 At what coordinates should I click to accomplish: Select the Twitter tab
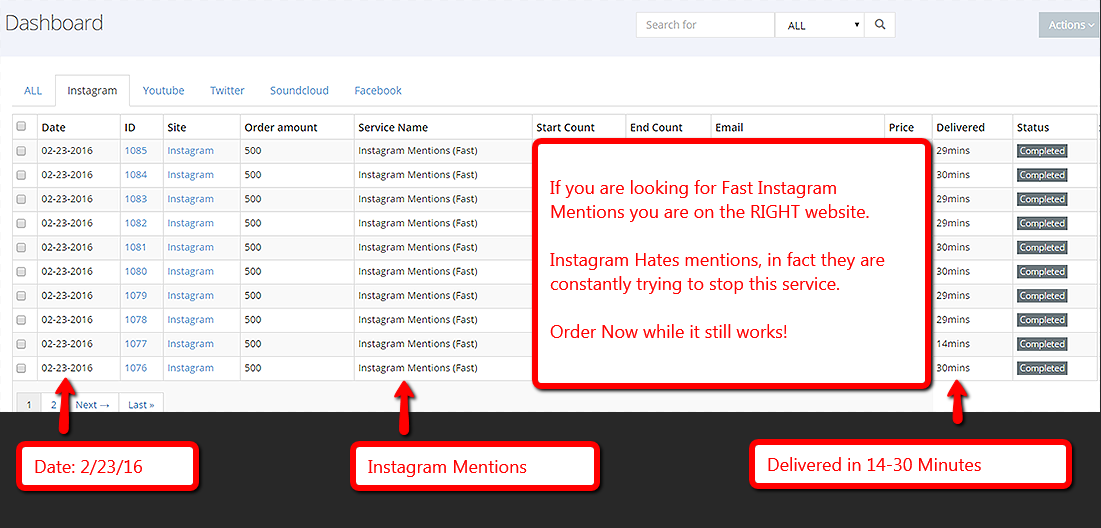tap(227, 90)
